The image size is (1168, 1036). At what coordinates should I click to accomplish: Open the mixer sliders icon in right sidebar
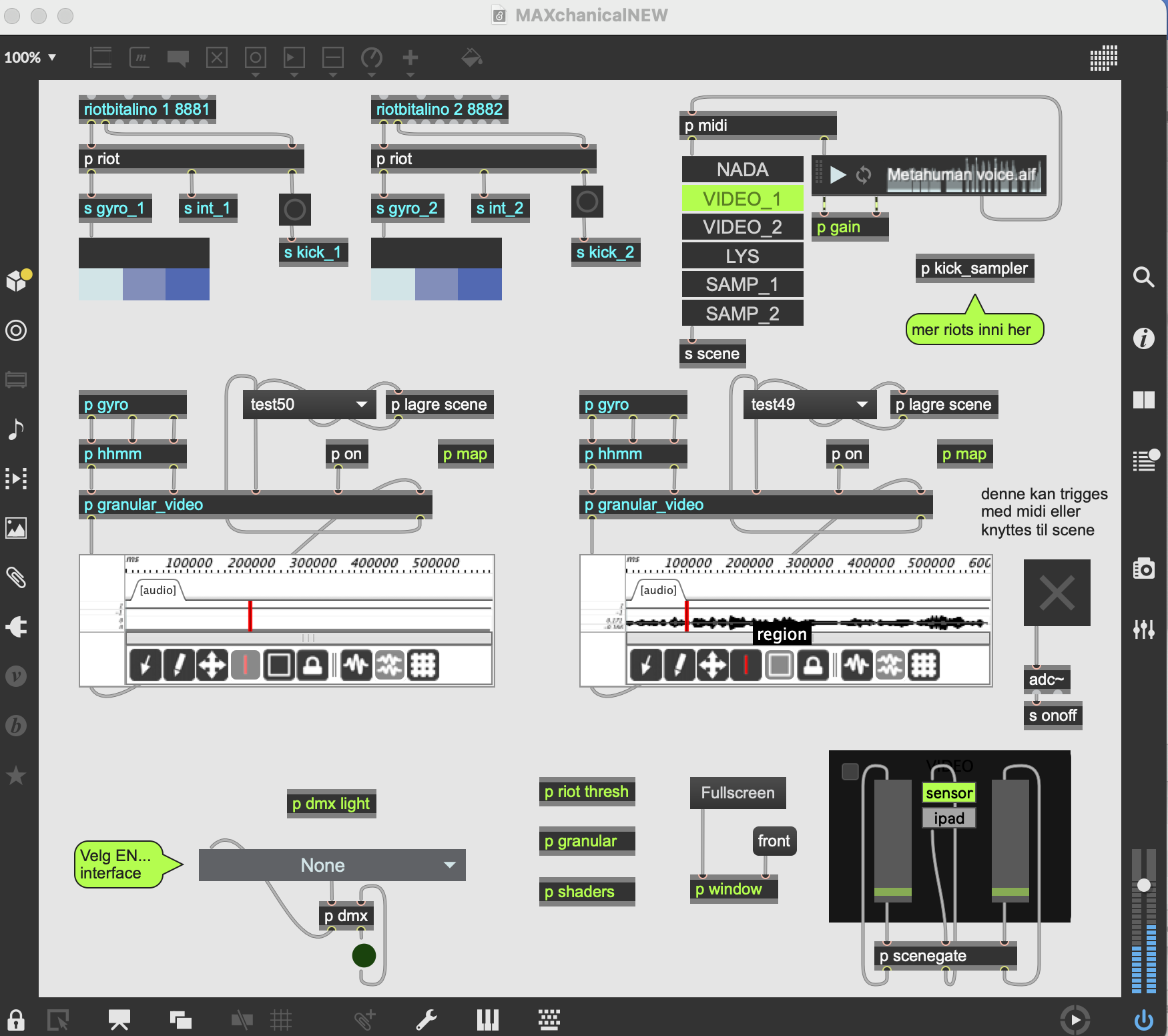(x=1143, y=628)
